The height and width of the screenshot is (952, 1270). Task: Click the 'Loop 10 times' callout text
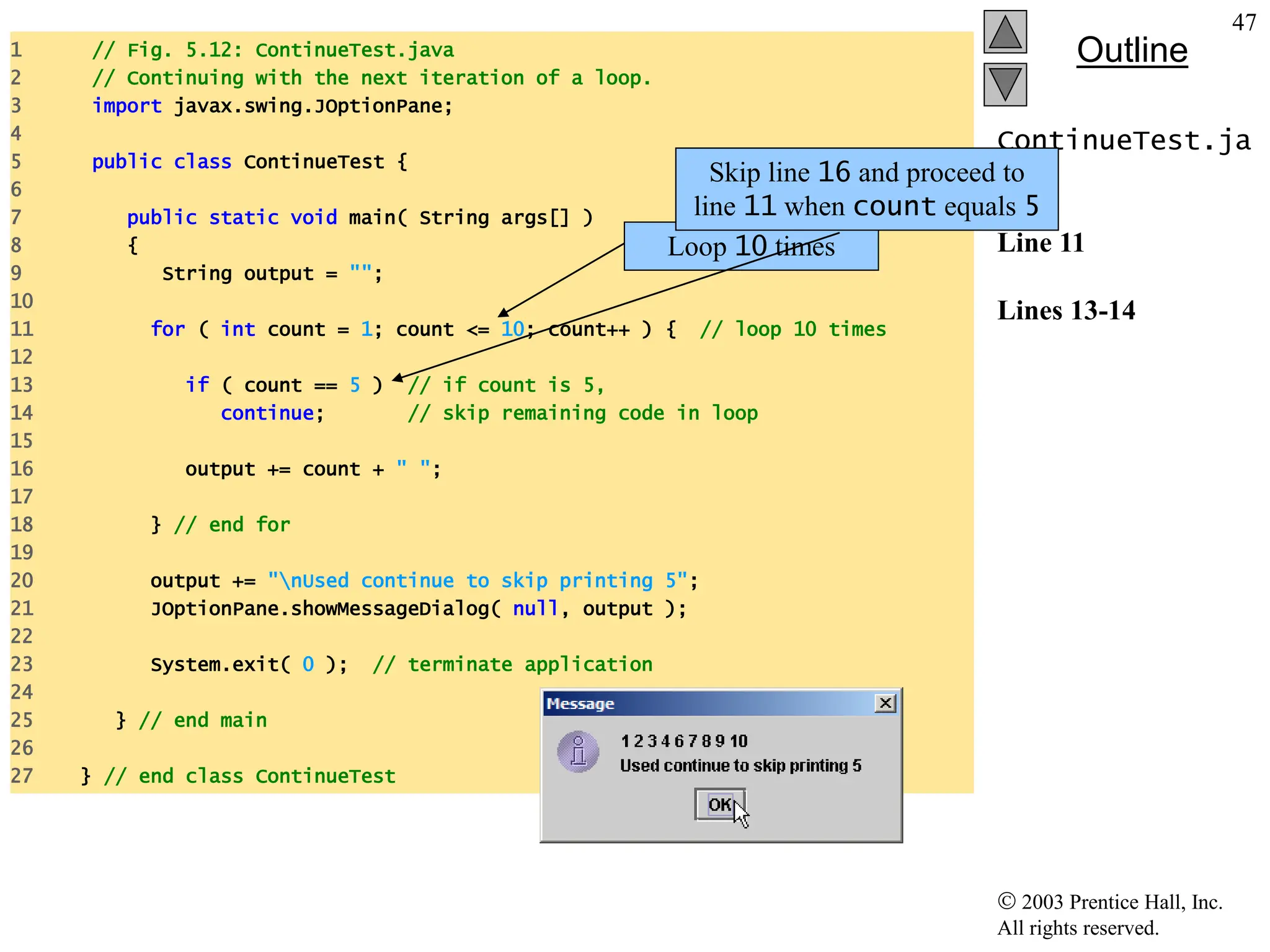(751, 247)
